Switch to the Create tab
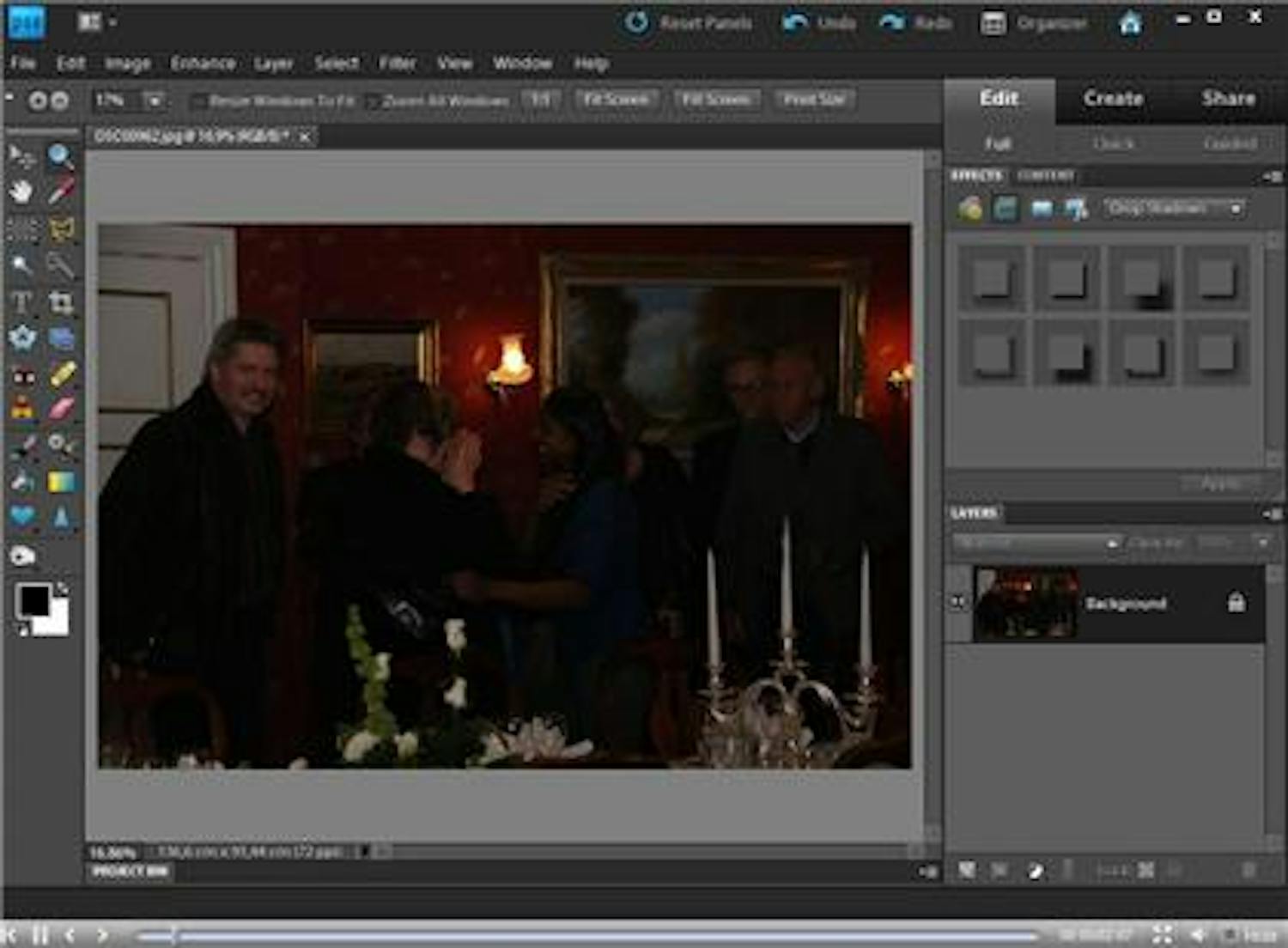 point(1113,99)
